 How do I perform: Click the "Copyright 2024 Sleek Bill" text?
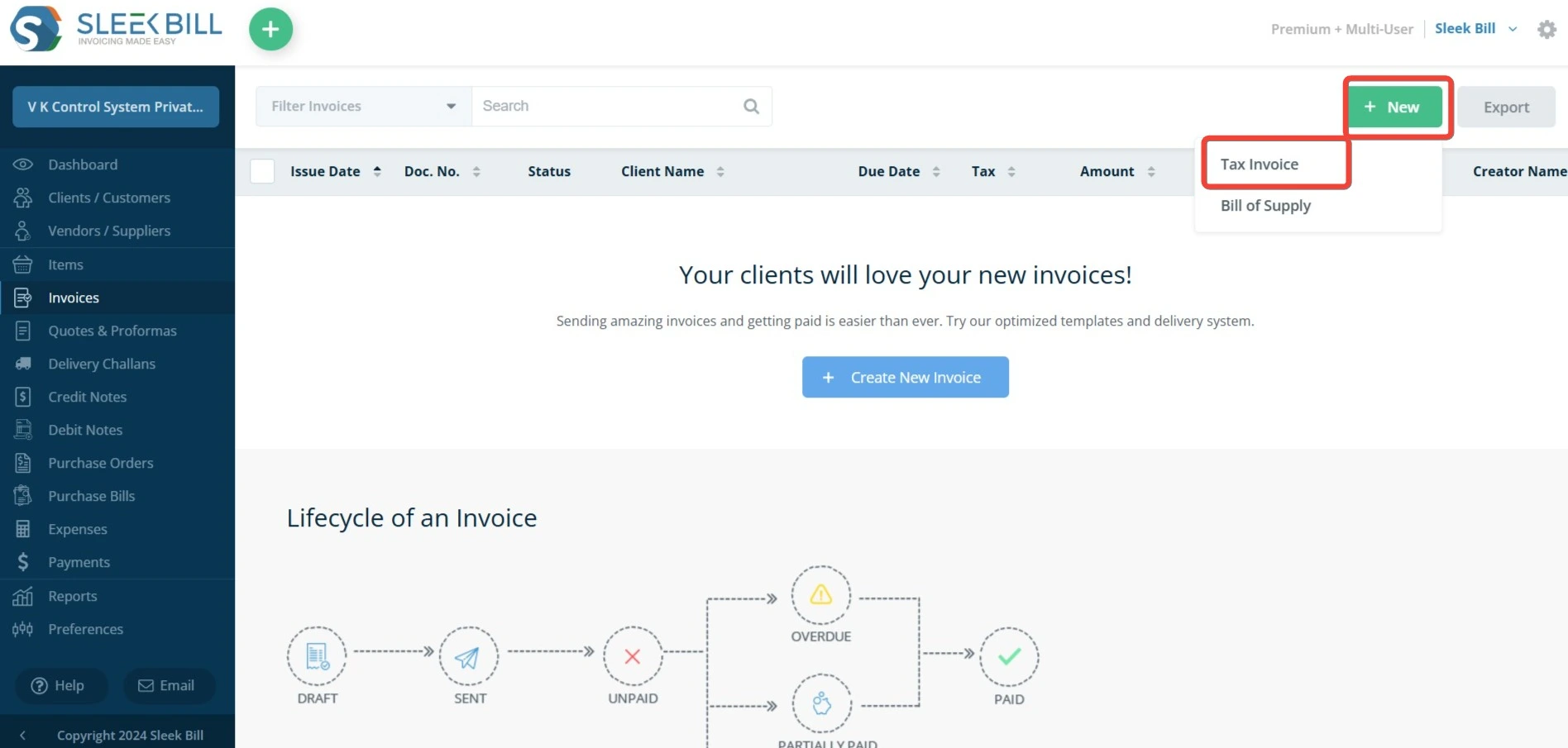click(130, 735)
